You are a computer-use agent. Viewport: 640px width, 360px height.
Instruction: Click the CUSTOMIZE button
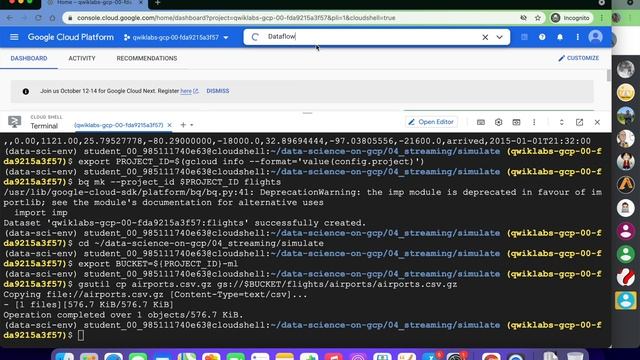pos(579,58)
